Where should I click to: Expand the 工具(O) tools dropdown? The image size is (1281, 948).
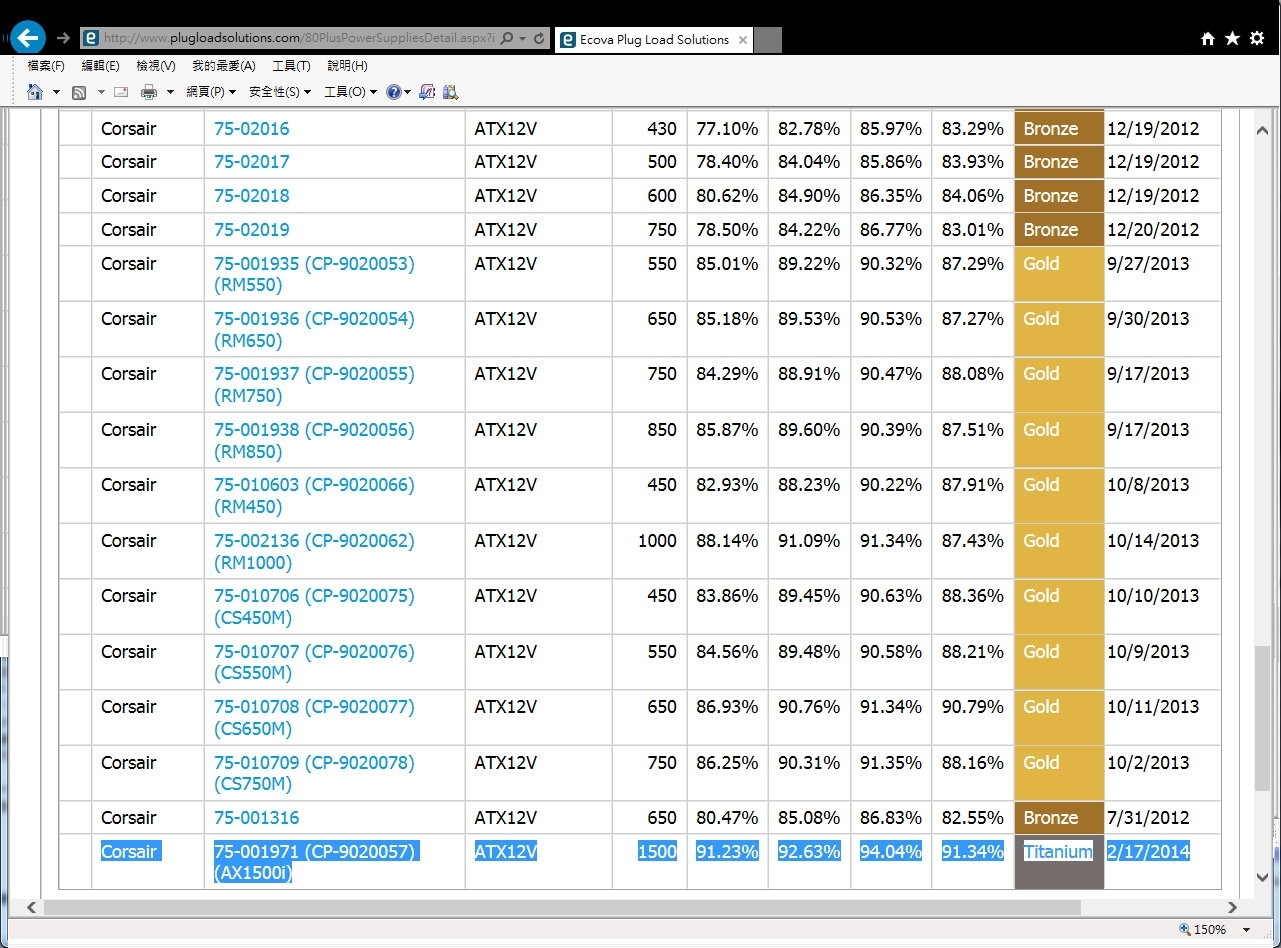pos(351,92)
